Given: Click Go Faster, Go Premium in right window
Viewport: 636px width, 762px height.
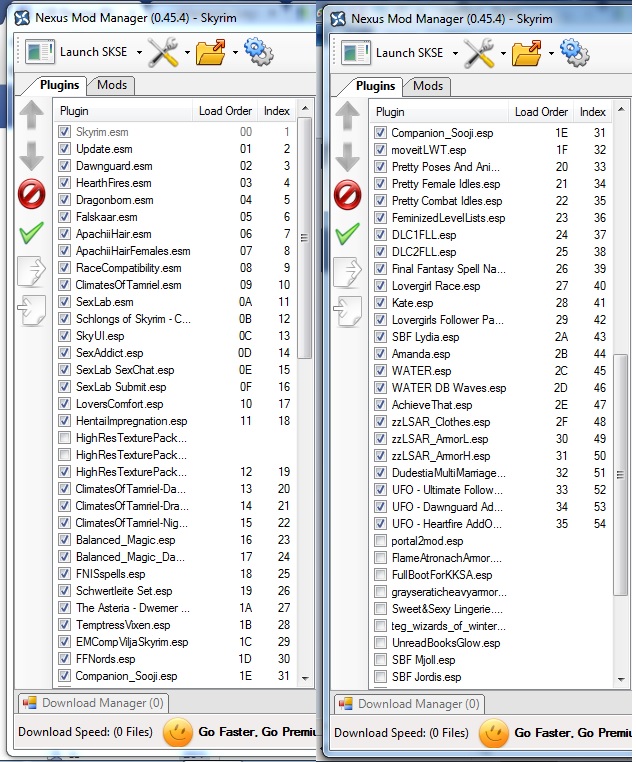Looking at the screenshot, I should click(573, 733).
